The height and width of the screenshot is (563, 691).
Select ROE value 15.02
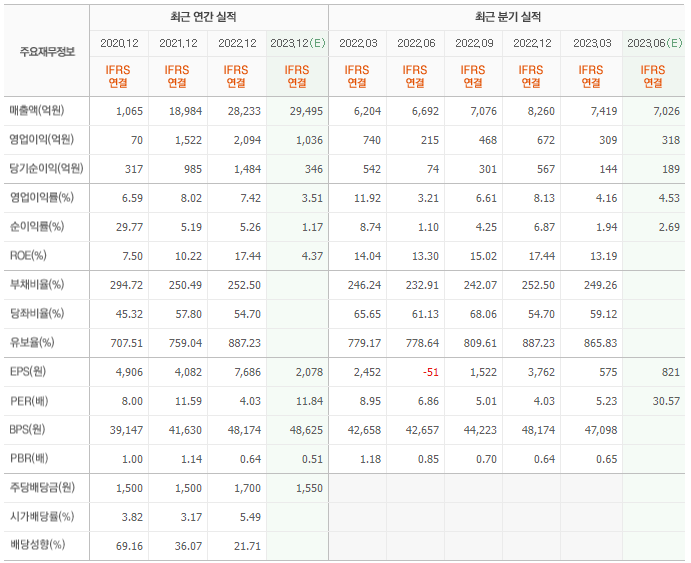click(483, 256)
